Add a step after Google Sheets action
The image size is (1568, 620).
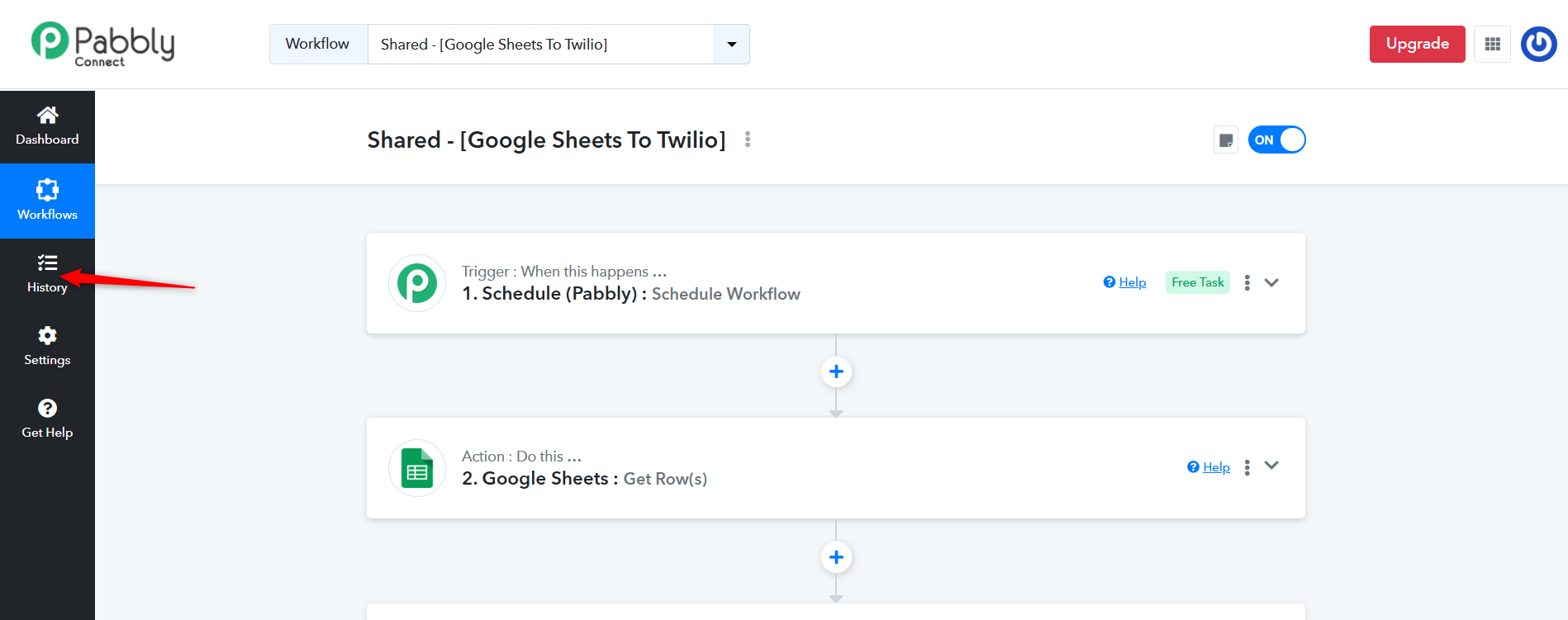pos(836,557)
